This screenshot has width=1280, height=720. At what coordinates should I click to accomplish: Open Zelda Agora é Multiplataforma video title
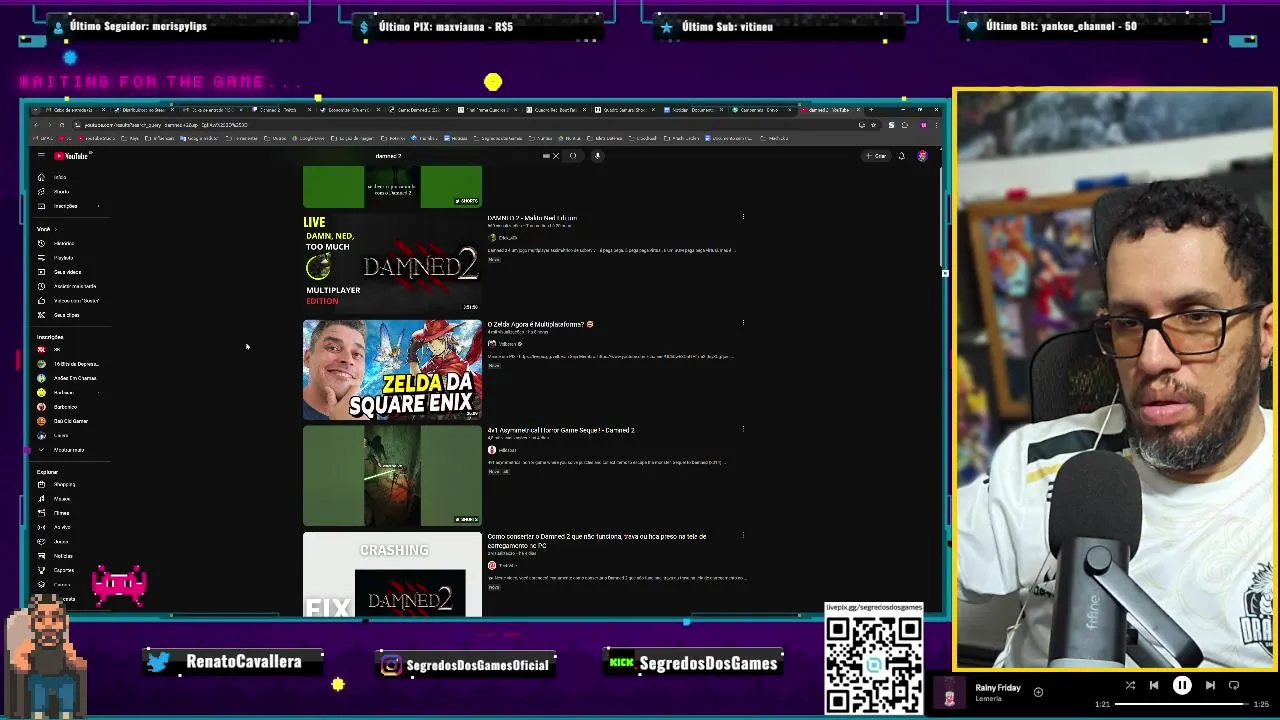tap(540, 324)
